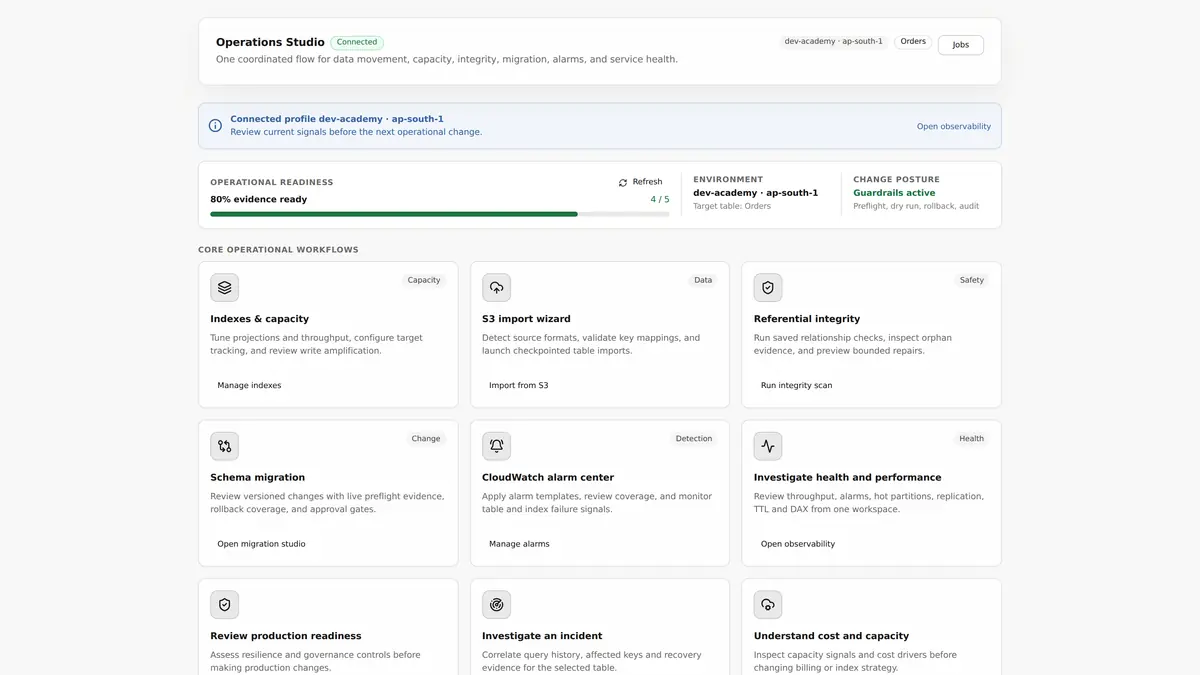This screenshot has width=1200, height=675.
Task: Click the Capacity tag
Action: click(424, 280)
